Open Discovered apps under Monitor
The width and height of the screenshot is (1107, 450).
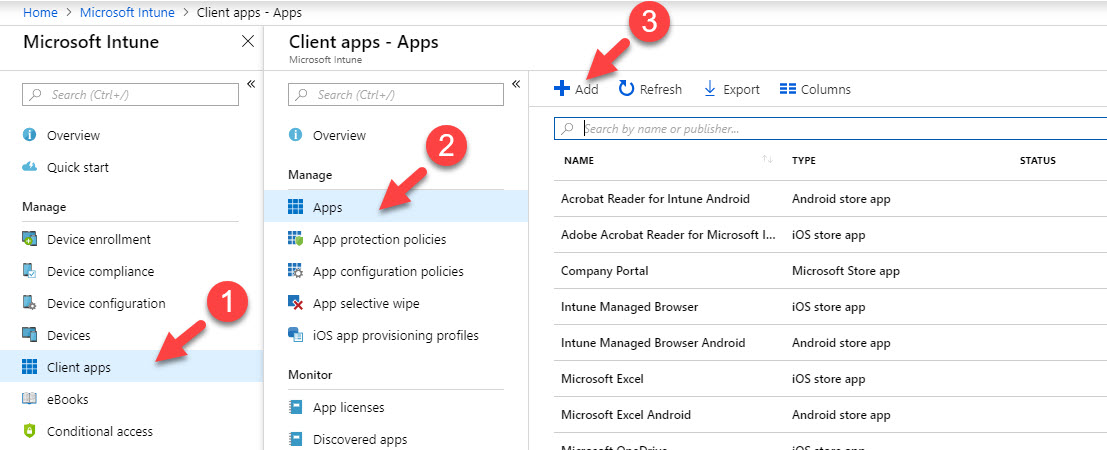(x=360, y=439)
